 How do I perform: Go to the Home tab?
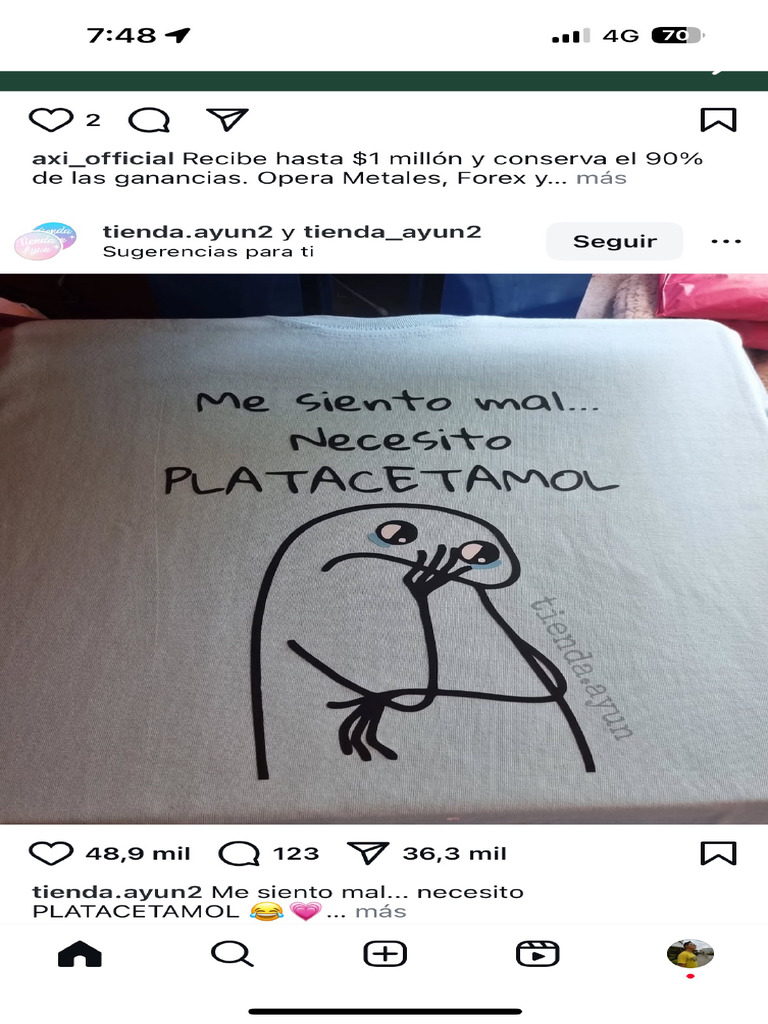pyautogui.click(x=80, y=954)
